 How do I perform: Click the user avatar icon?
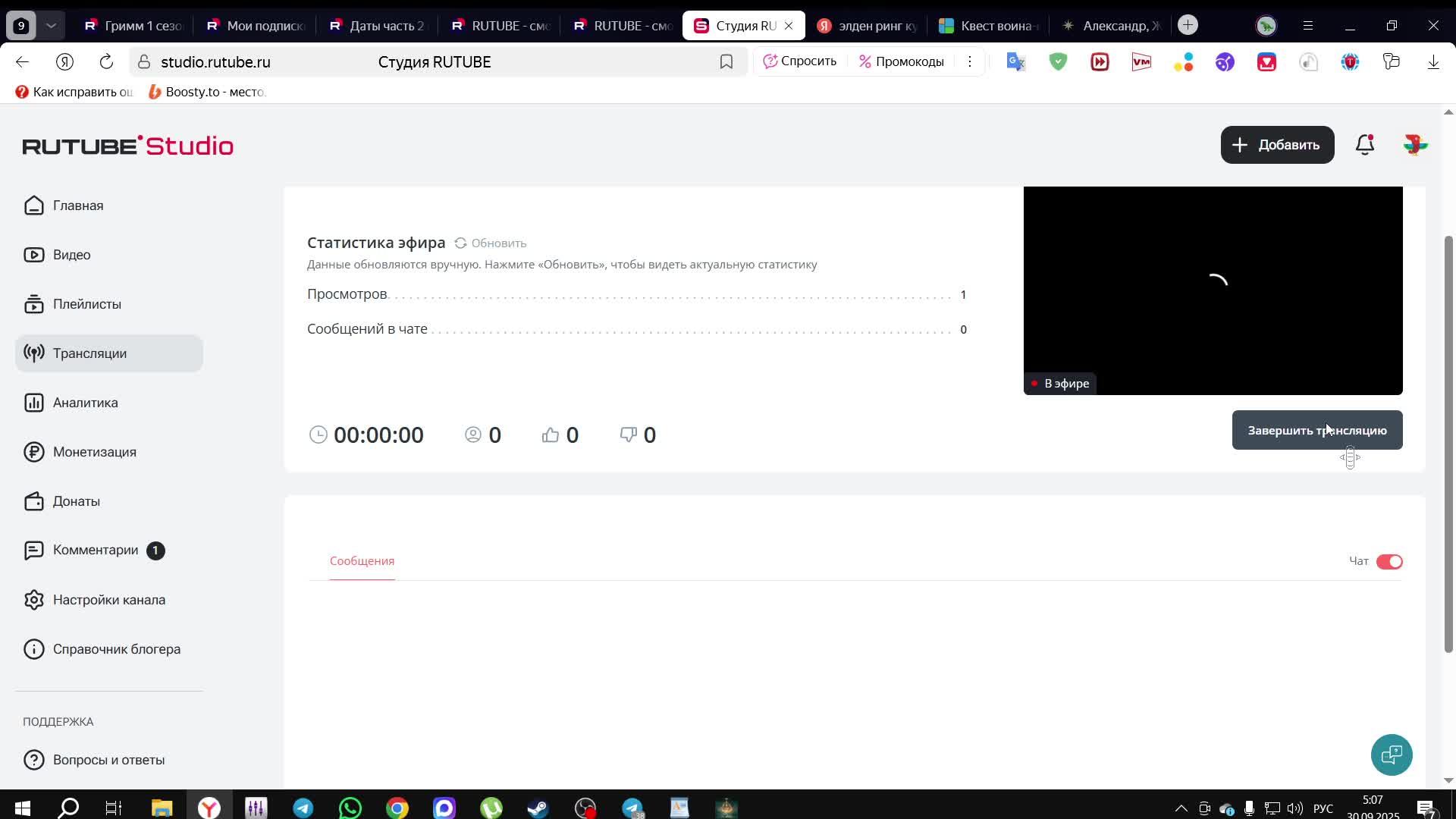coord(1415,145)
